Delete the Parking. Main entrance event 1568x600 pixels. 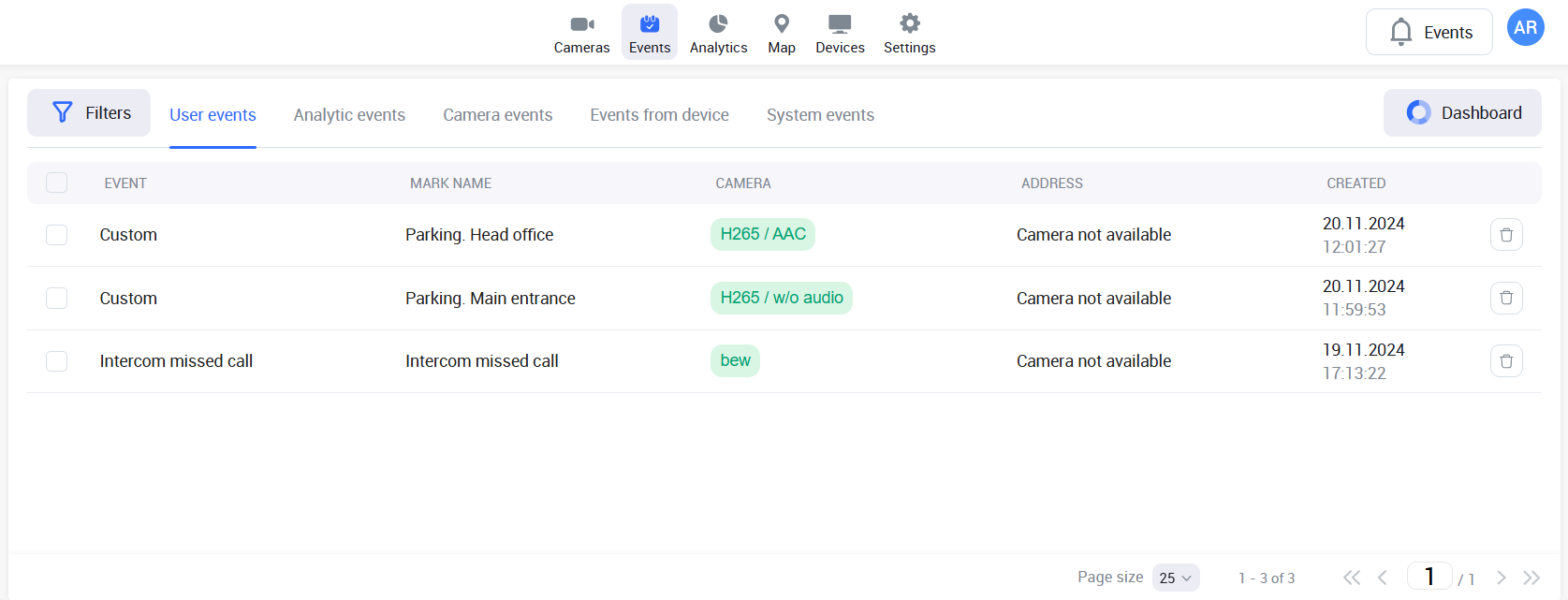[1505, 298]
